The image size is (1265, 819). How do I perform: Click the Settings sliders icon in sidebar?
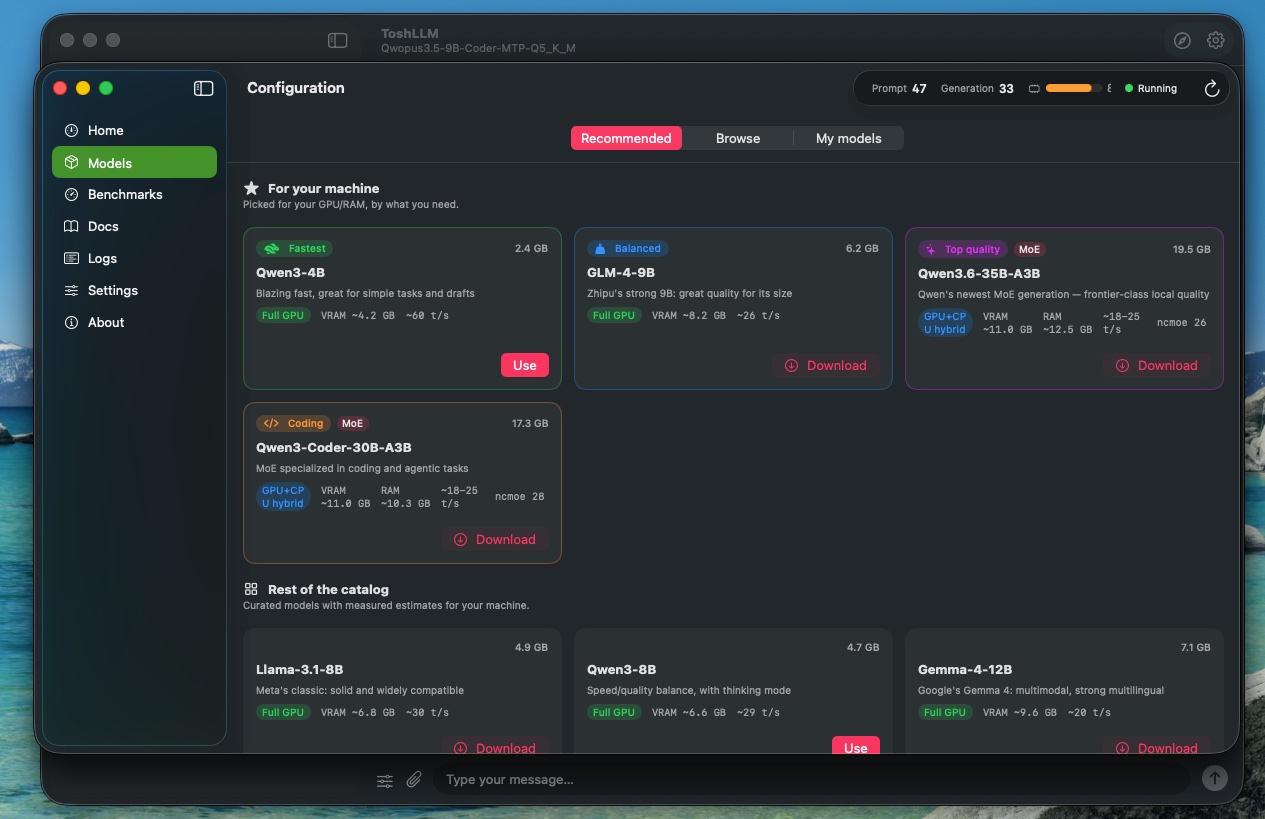[71, 290]
